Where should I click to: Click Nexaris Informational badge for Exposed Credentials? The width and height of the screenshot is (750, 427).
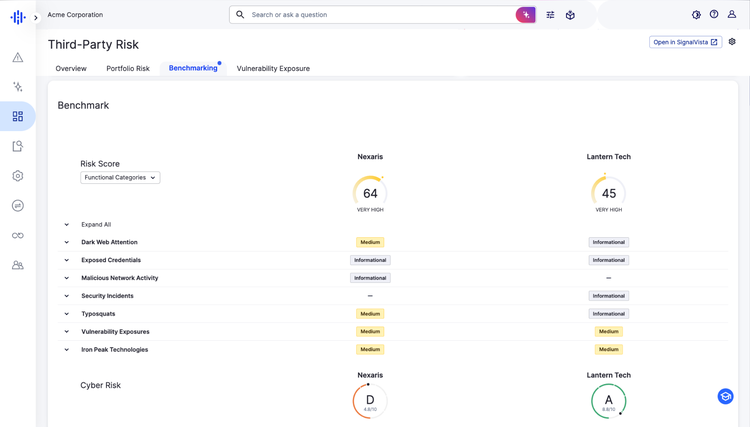370,260
